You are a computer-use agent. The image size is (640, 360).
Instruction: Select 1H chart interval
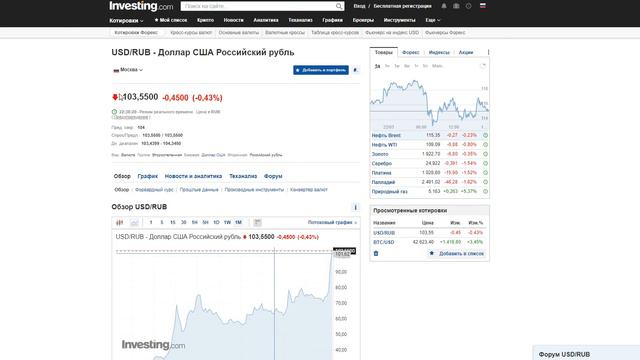[x=195, y=222]
